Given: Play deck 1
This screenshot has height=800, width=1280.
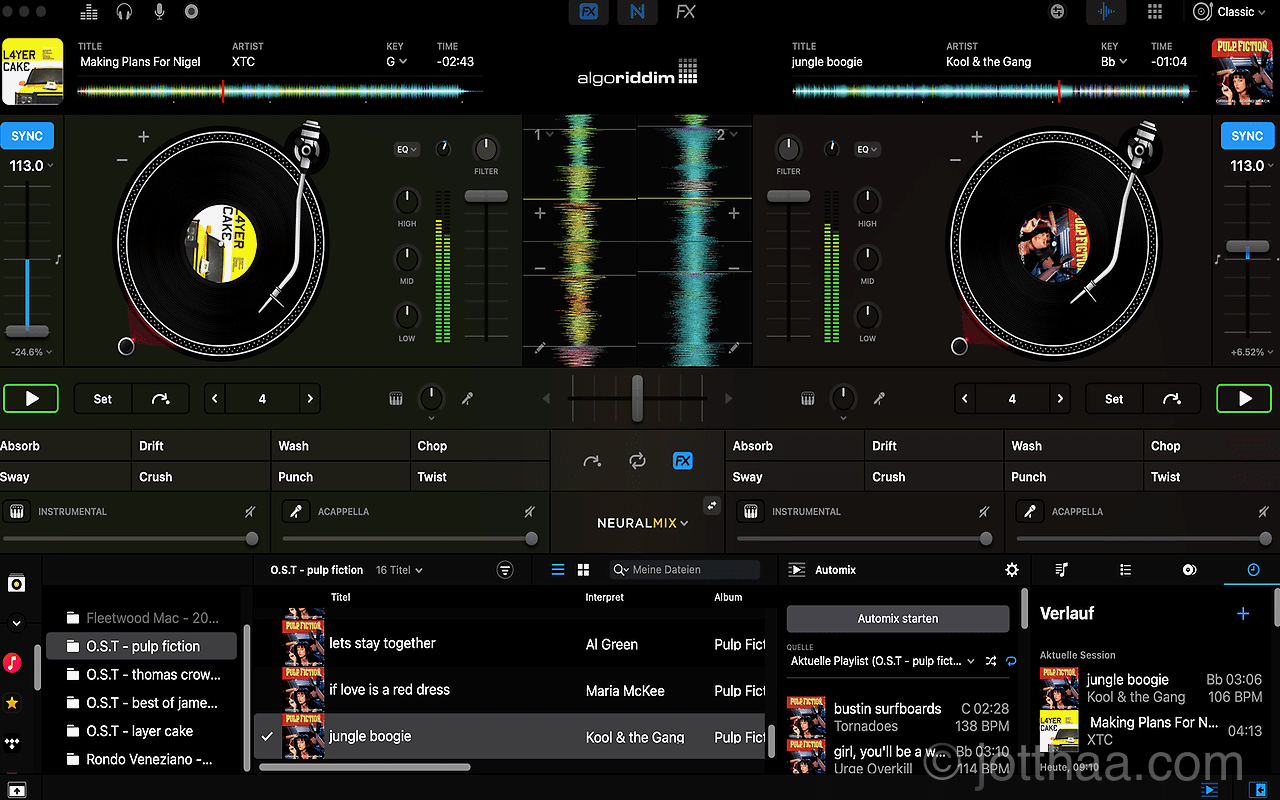Looking at the screenshot, I should click(x=31, y=399).
